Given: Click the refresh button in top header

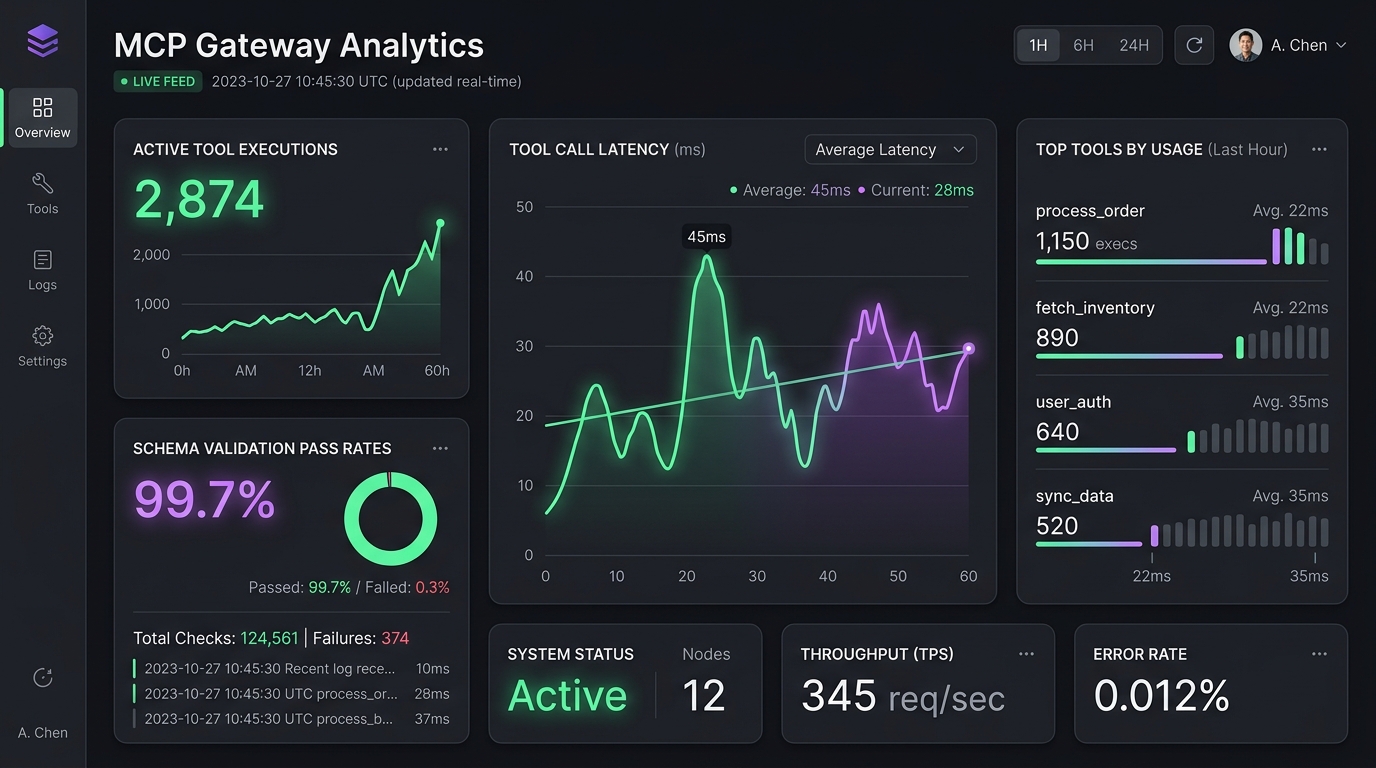Looking at the screenshot, I should click(x=1194, y=45).
